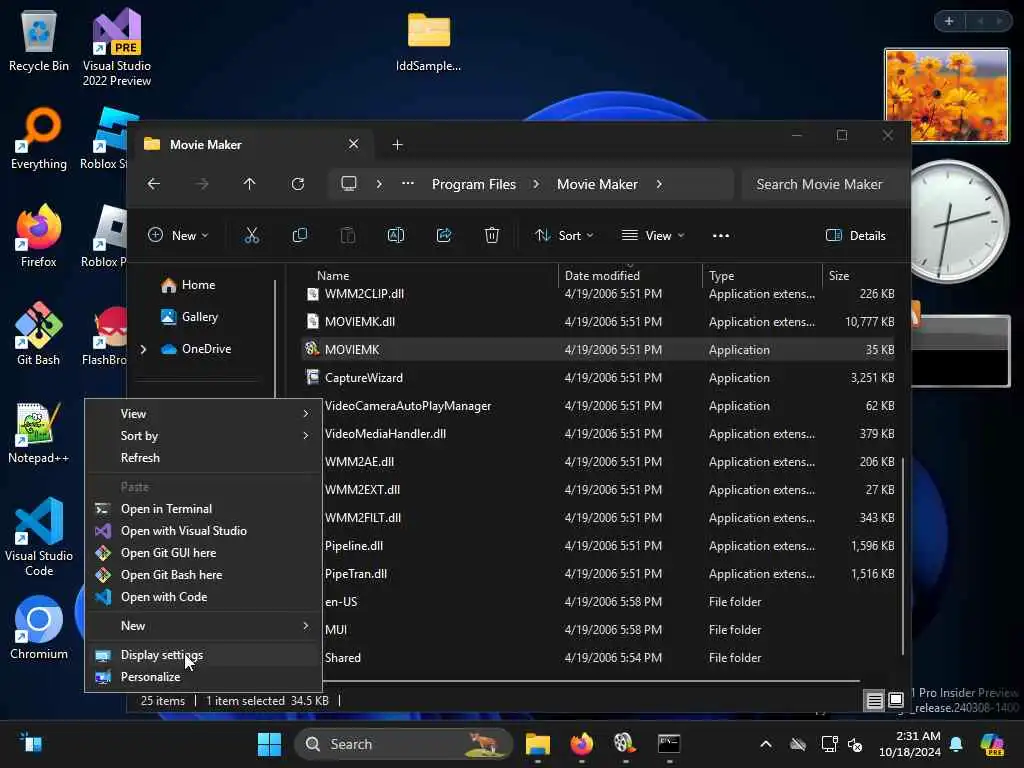Choose Personalize in context menu
Image resolution: width=1024 pixels, height=768 pixels.
pos(204,677)
